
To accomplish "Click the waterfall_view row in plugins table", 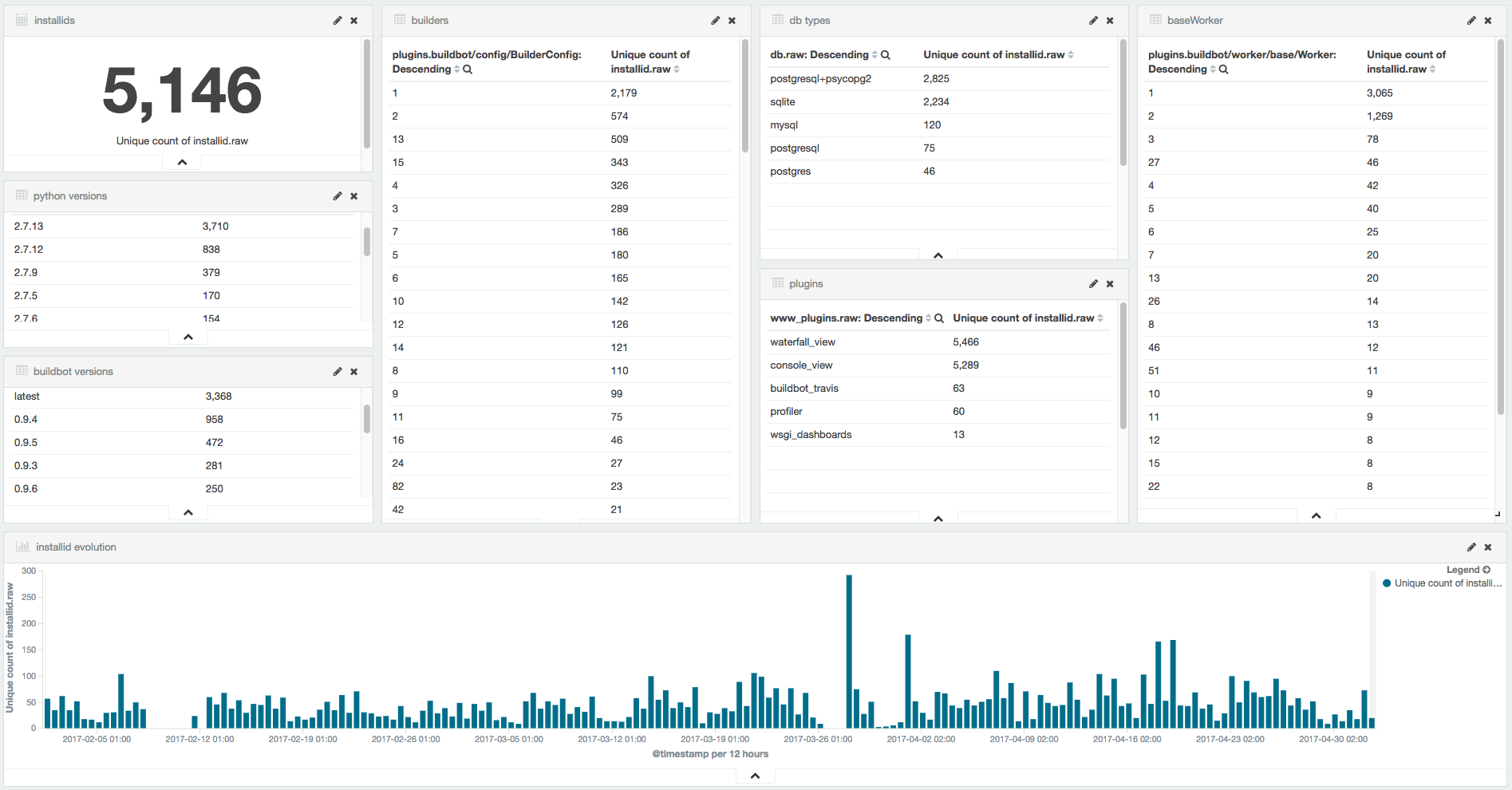I will coord(803,342).
